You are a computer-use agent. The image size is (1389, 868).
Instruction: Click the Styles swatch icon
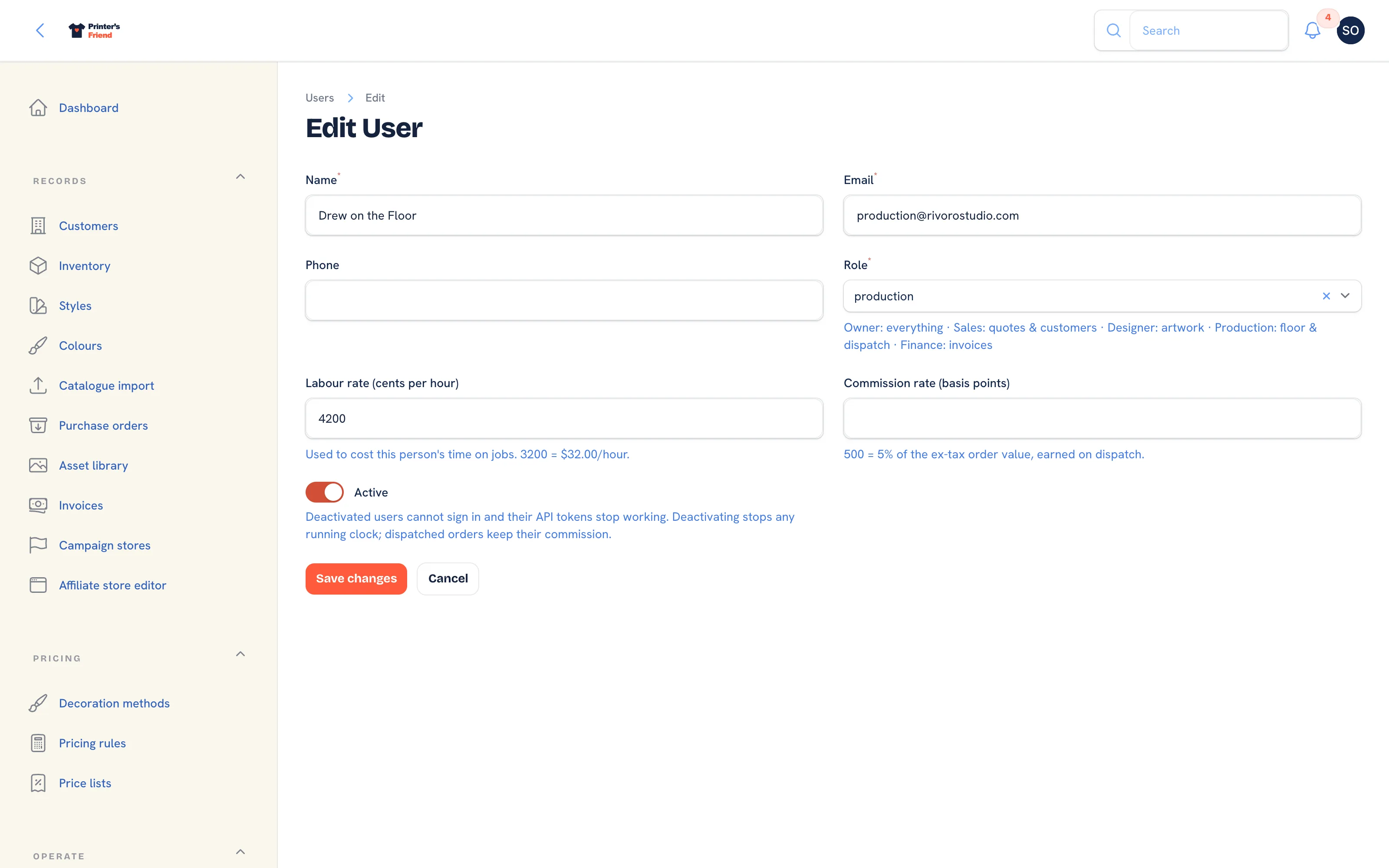38,306
